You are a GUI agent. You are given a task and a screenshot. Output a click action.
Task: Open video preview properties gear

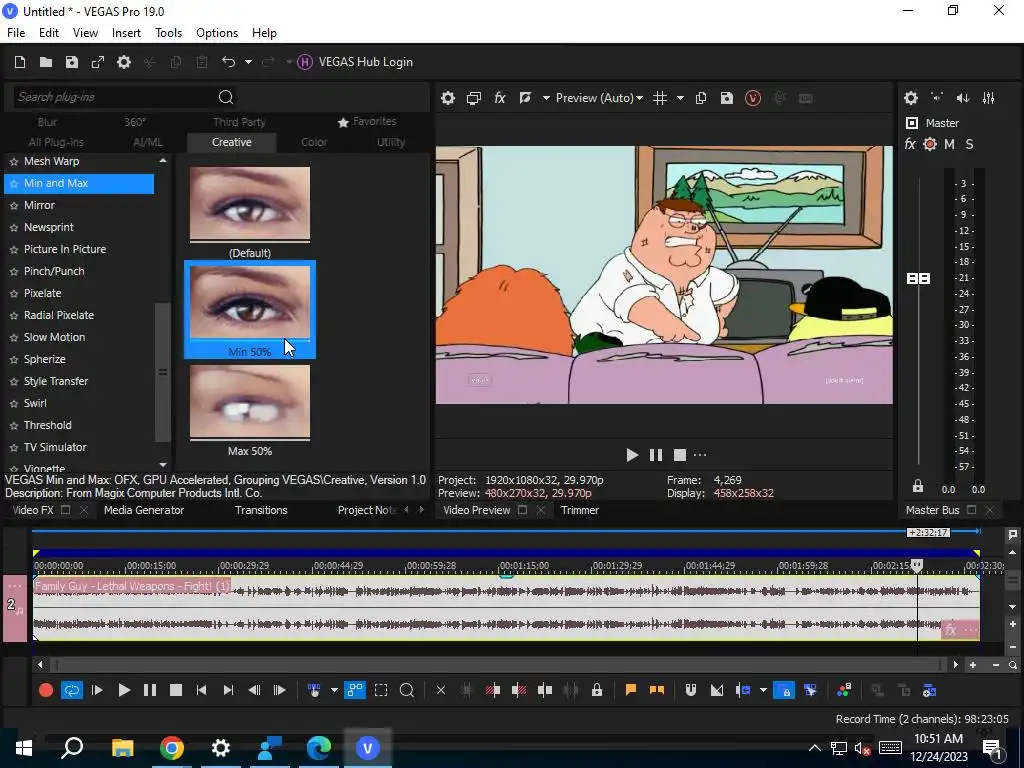click(447, 98)
